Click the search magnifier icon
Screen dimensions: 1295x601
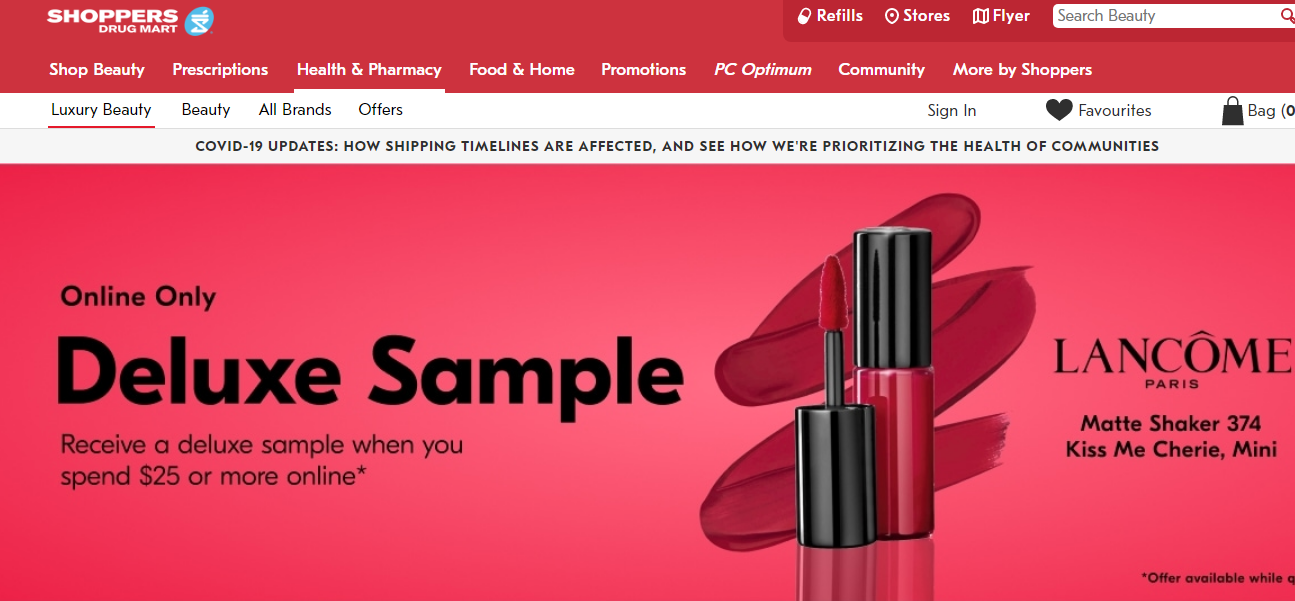coord(1287,16)
